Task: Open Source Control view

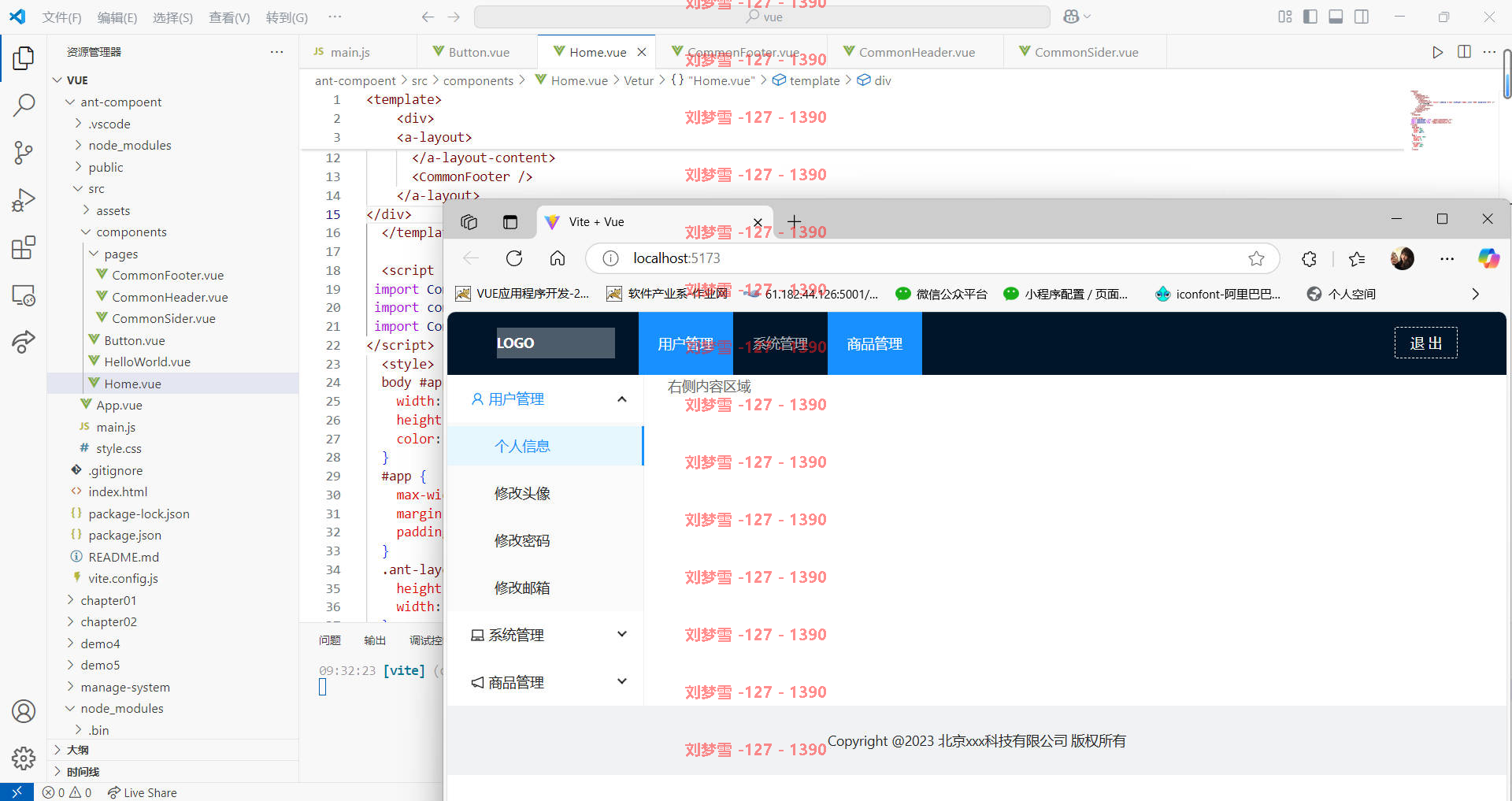Action: tap(24, 152)
